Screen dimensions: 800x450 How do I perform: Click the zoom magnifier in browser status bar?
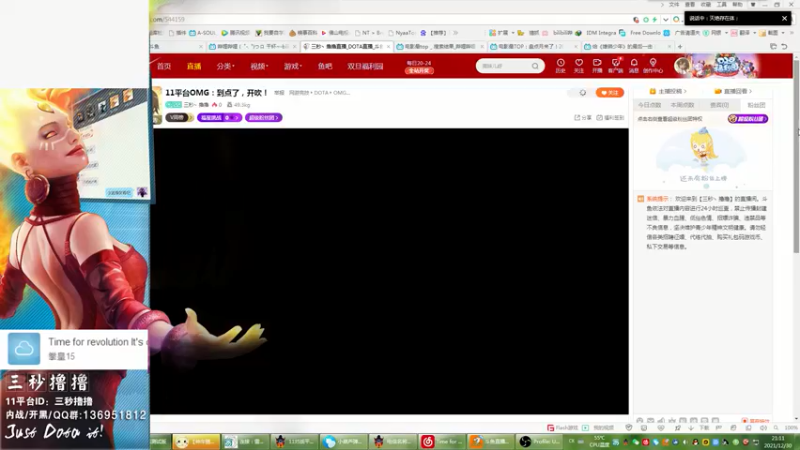tap(776, 428)
